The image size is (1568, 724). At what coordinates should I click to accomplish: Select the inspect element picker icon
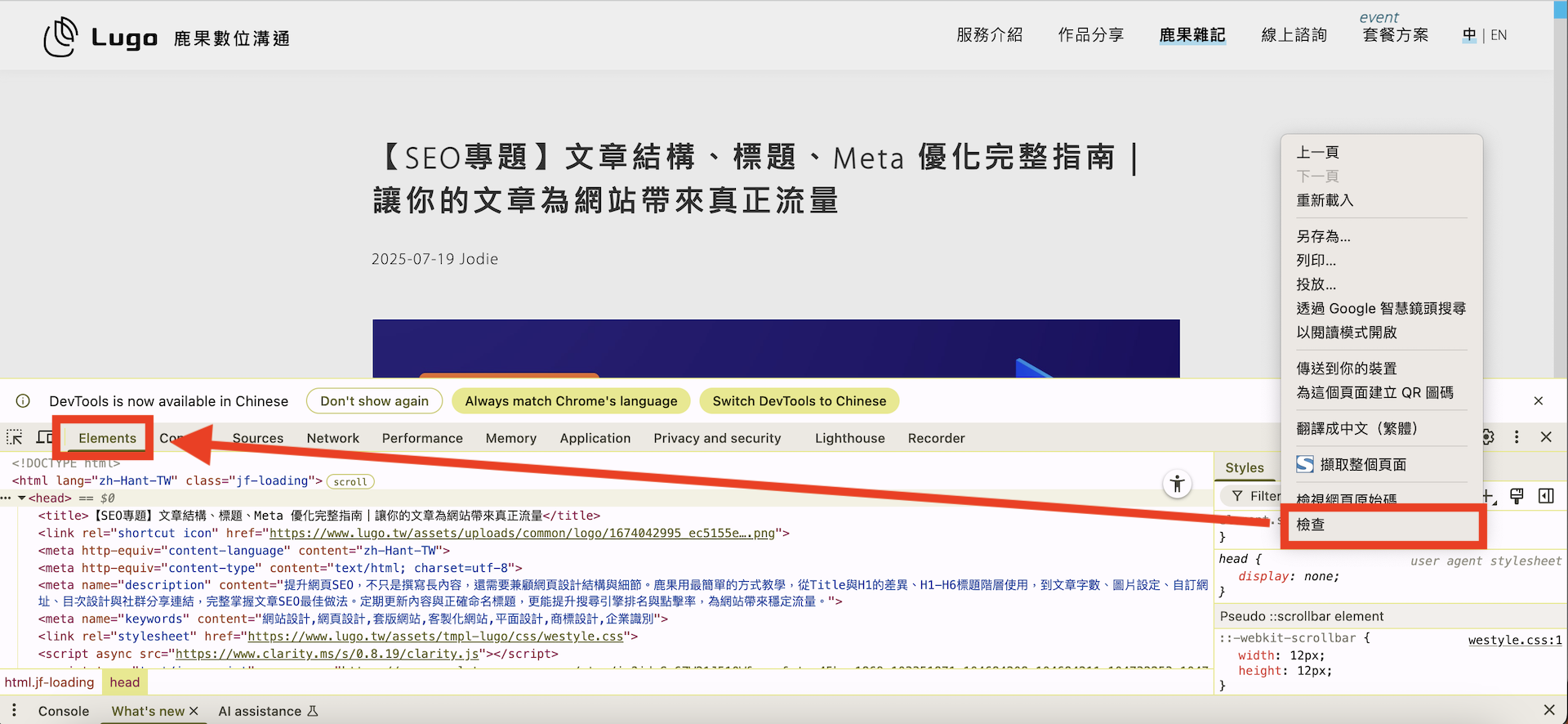[15, 437]
